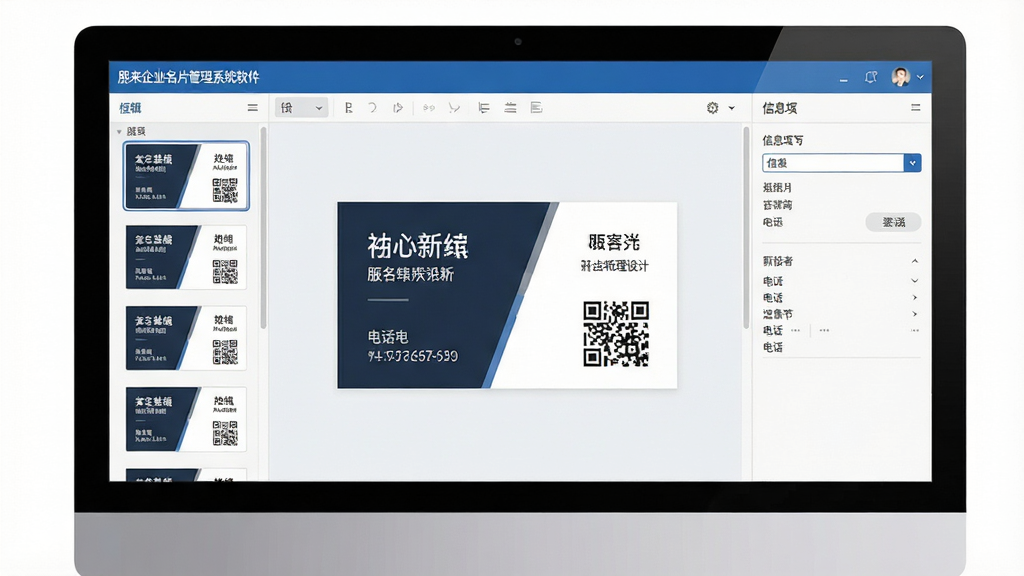Screen dimensions: 1024x576
Task: Open the small arrow beside the gear icon
Action: pos(731,108)
